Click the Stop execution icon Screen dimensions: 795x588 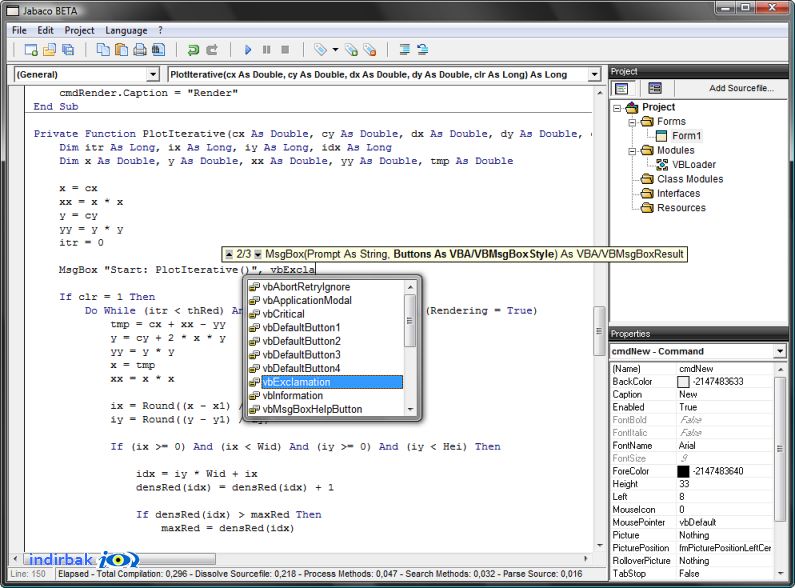point(285,50)
